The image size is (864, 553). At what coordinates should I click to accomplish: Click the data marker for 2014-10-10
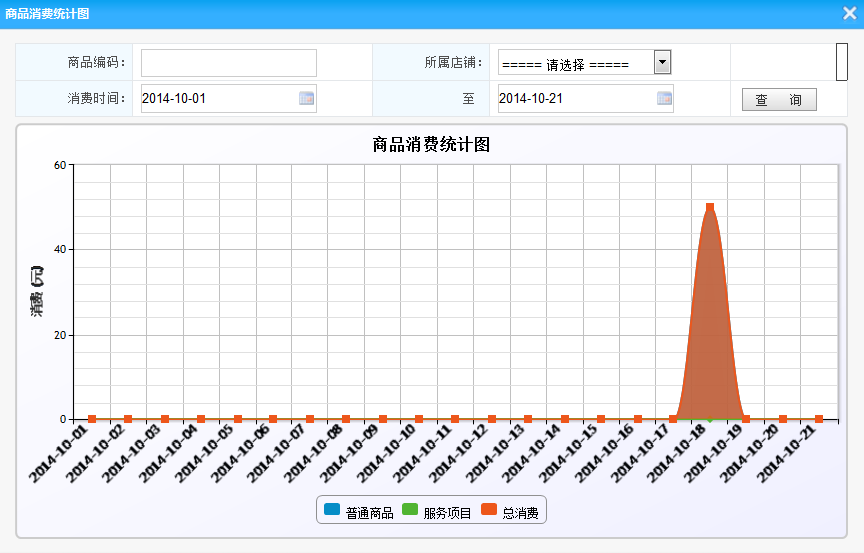point(419,419)
